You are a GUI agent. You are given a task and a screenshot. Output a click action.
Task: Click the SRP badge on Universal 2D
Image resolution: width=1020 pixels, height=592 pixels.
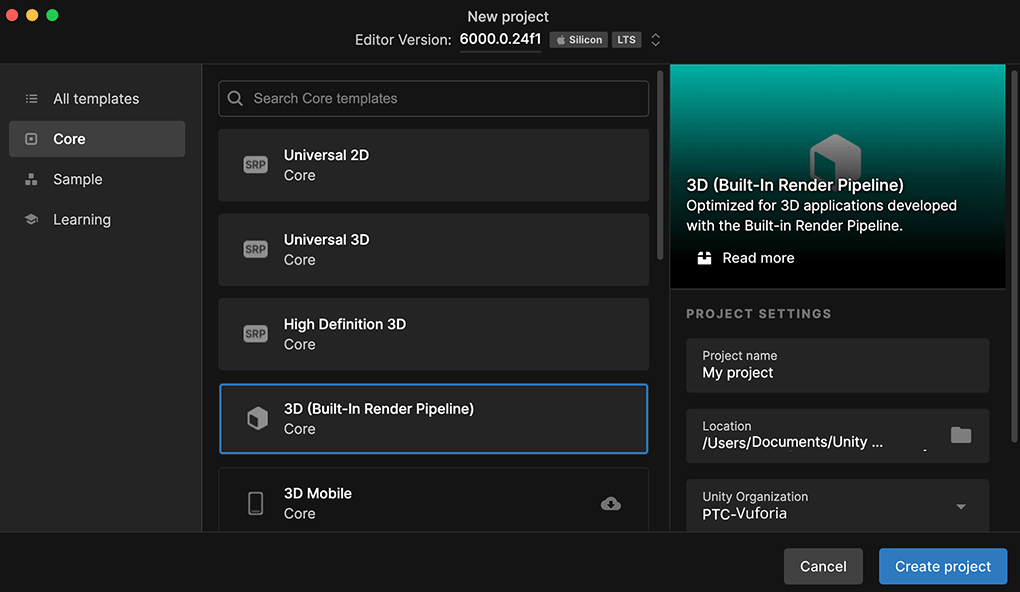click(256, 165)
